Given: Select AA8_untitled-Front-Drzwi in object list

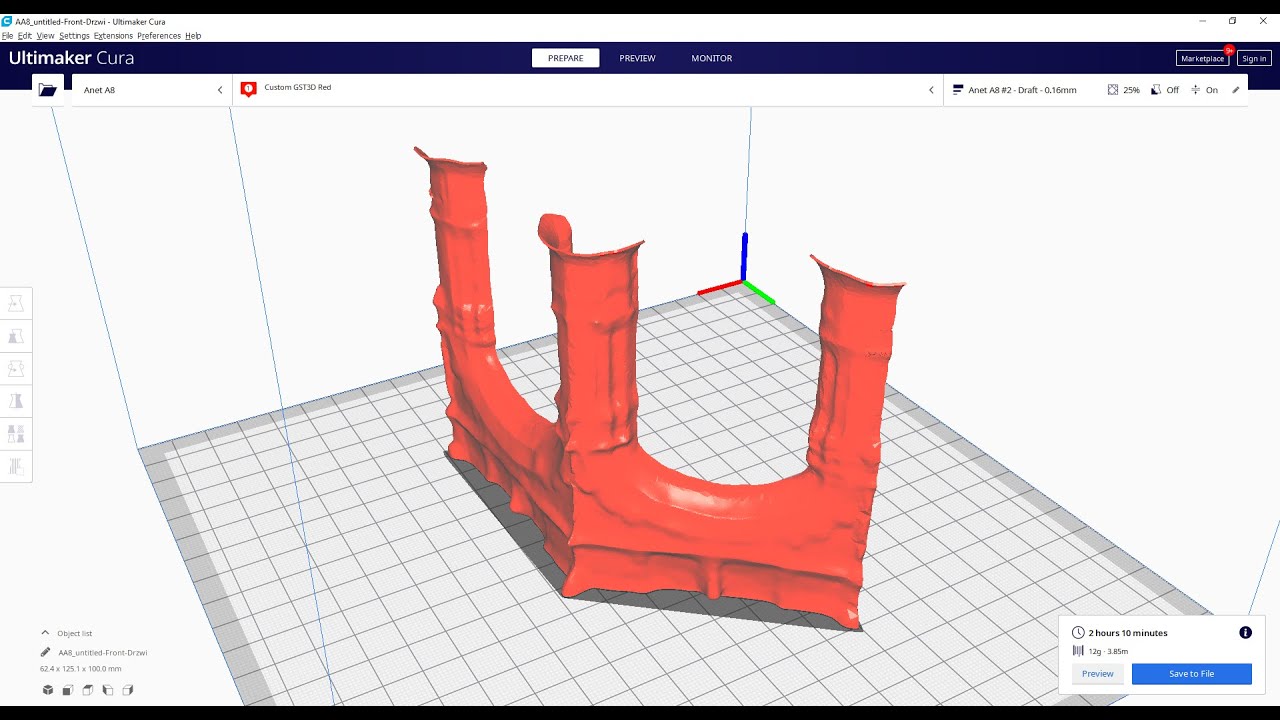Looking at the screenshot, I should point(102,652).
